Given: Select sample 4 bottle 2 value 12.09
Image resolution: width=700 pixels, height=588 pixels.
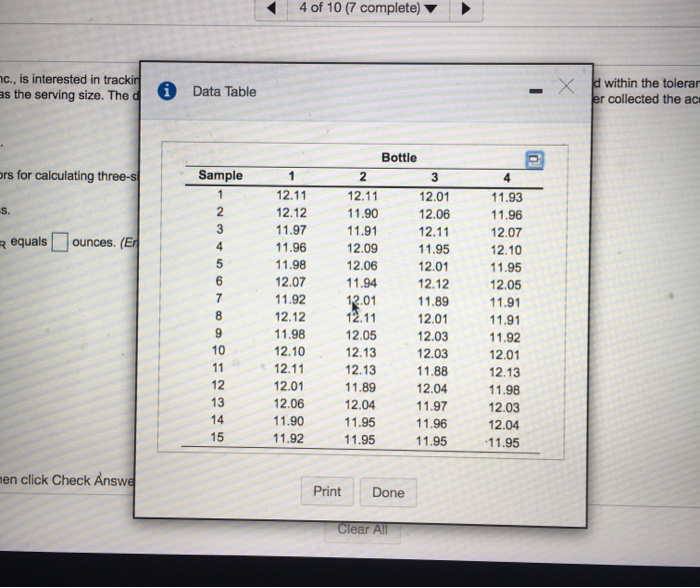Looking at the screenshot, I should point(362,248).
